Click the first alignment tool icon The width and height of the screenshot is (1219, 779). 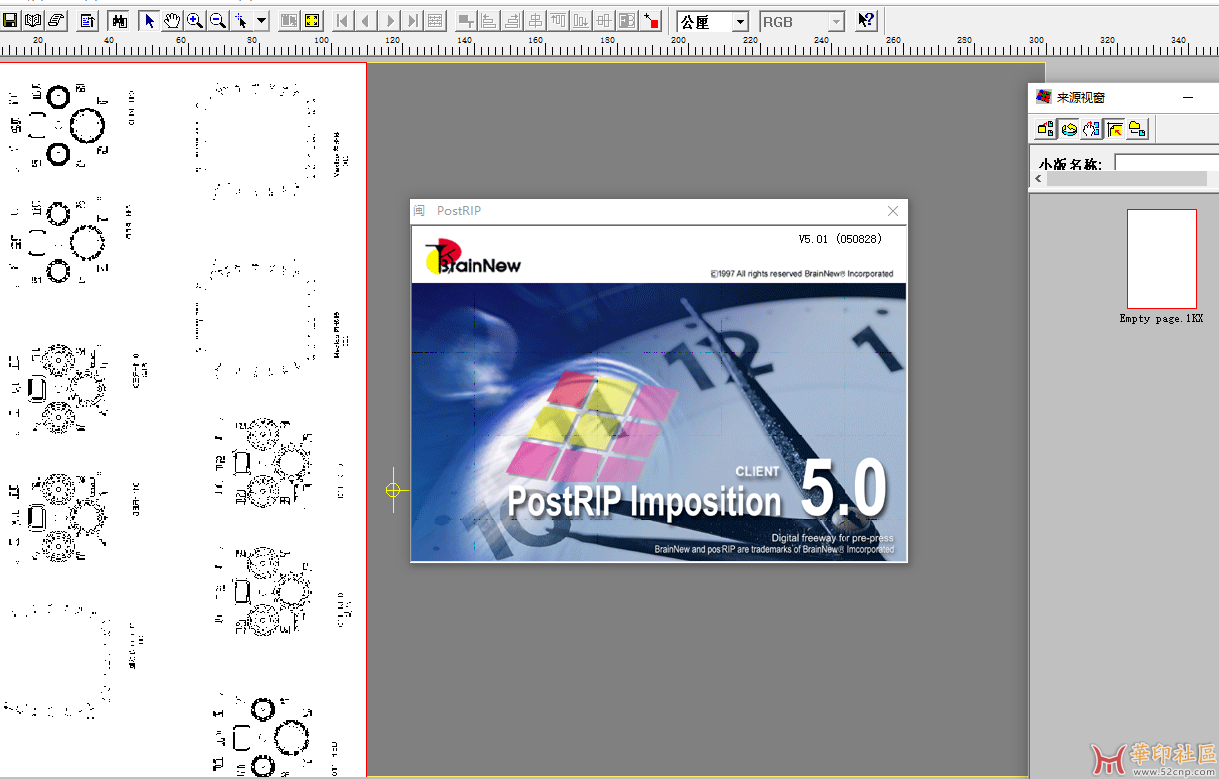[x=466, y=20]
